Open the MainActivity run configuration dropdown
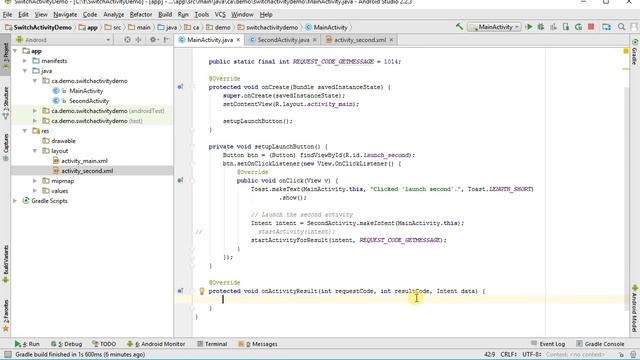 click(494, 27)
